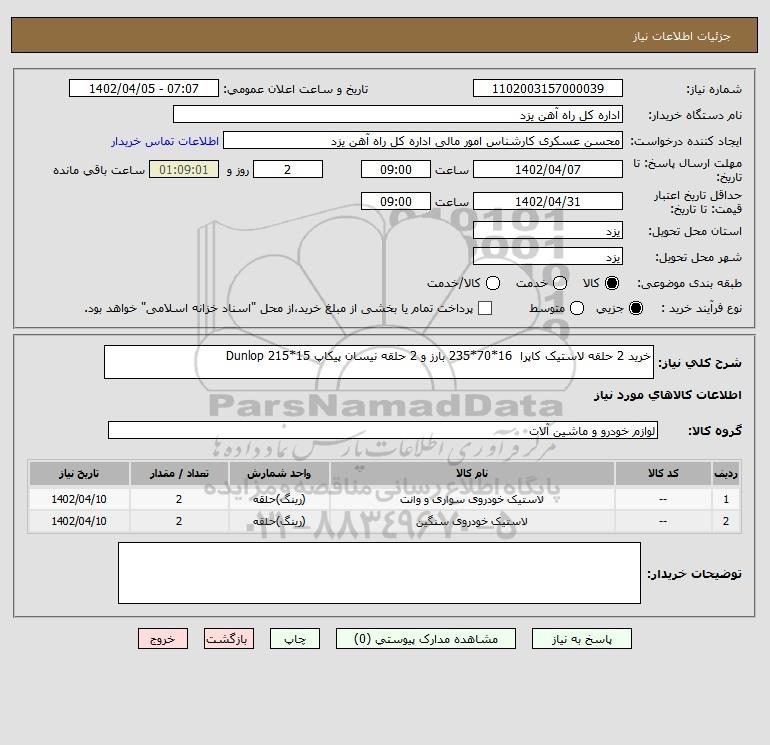
Task: Click the need number field 1102003157000039
Action: pos(548,88)
